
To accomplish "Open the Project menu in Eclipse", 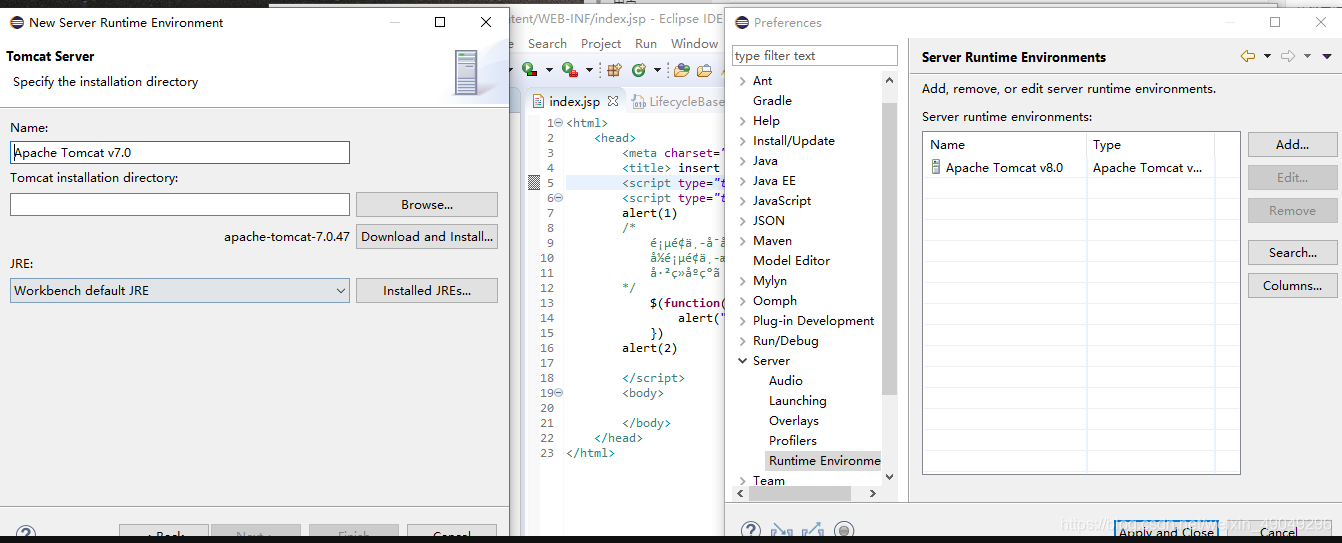I will tap(601, 44).
